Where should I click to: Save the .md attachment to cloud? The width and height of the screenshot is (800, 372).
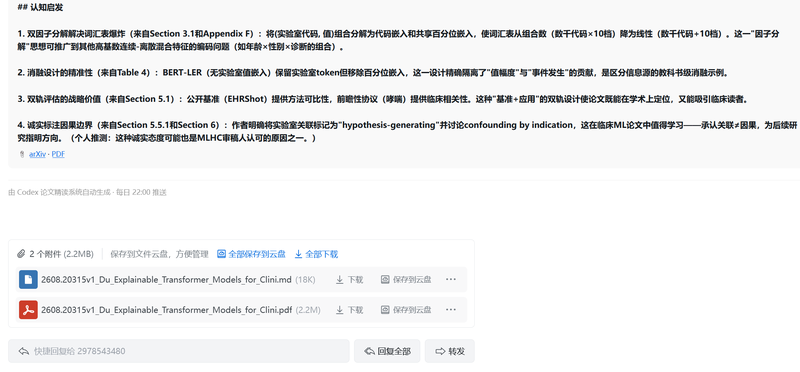pyautogui.click(x=406, y=280)
